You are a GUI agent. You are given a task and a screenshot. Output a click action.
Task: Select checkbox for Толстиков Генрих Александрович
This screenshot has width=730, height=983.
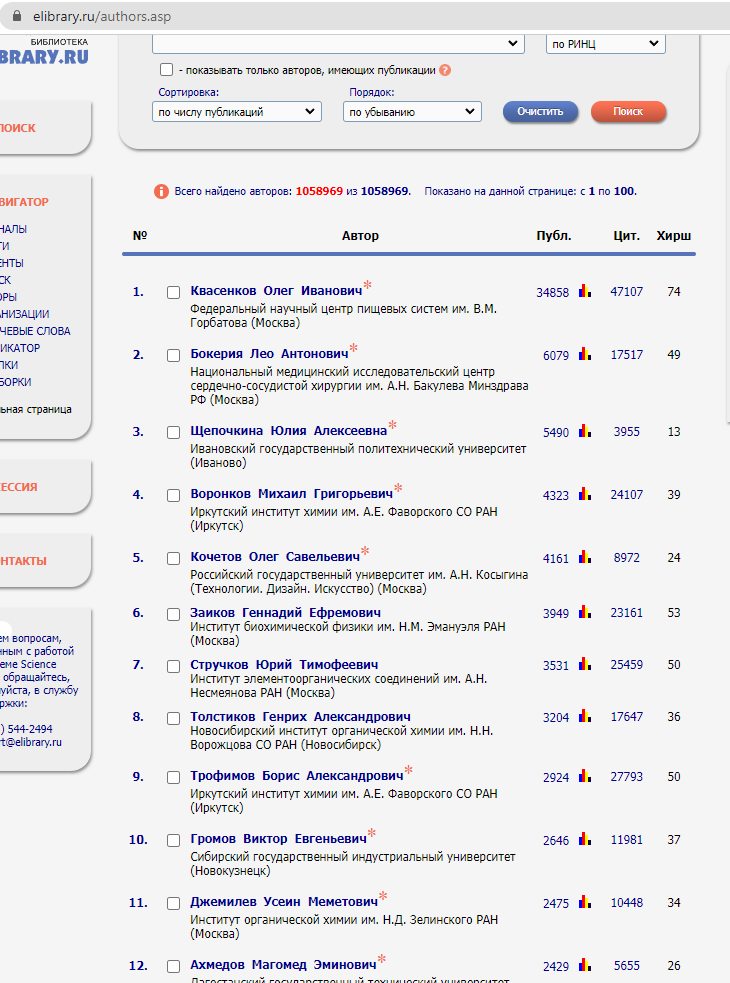[x=174, y=718]
